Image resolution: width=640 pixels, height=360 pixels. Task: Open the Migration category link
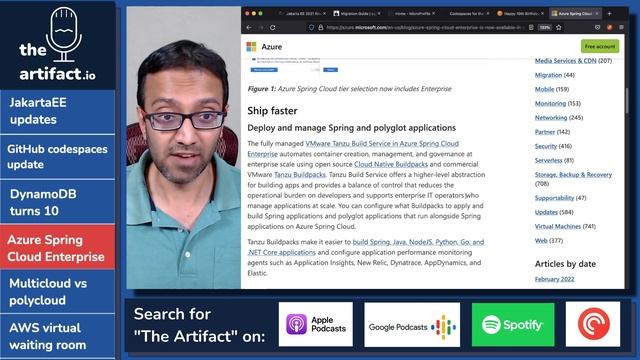coord(548,75)
